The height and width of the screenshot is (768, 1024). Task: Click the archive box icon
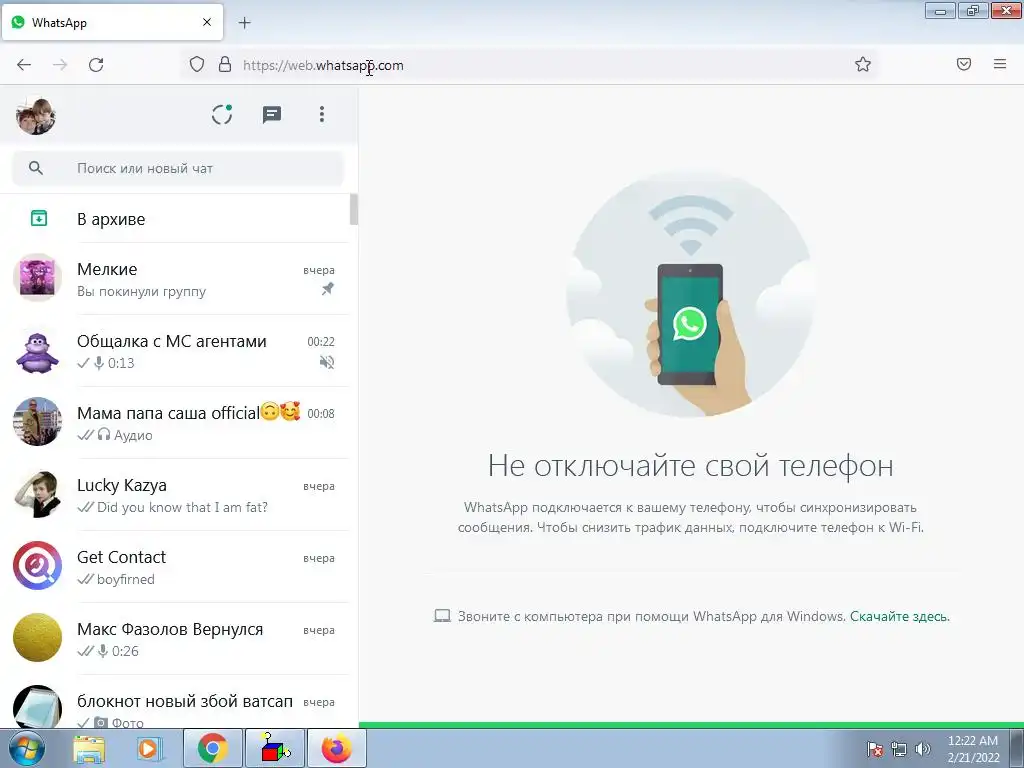pos(39,218)
